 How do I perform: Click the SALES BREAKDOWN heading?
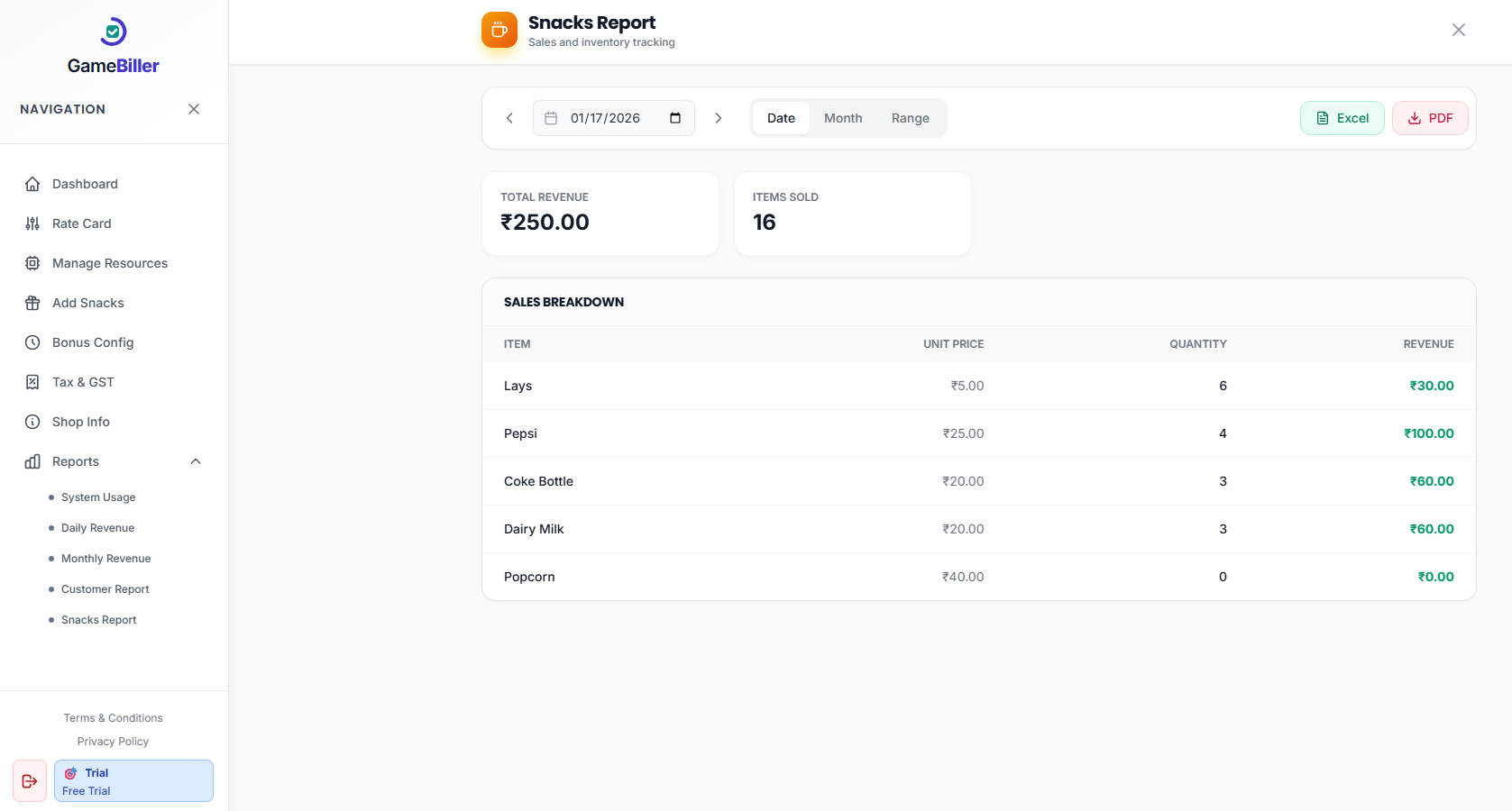click(x=564, y=302)
